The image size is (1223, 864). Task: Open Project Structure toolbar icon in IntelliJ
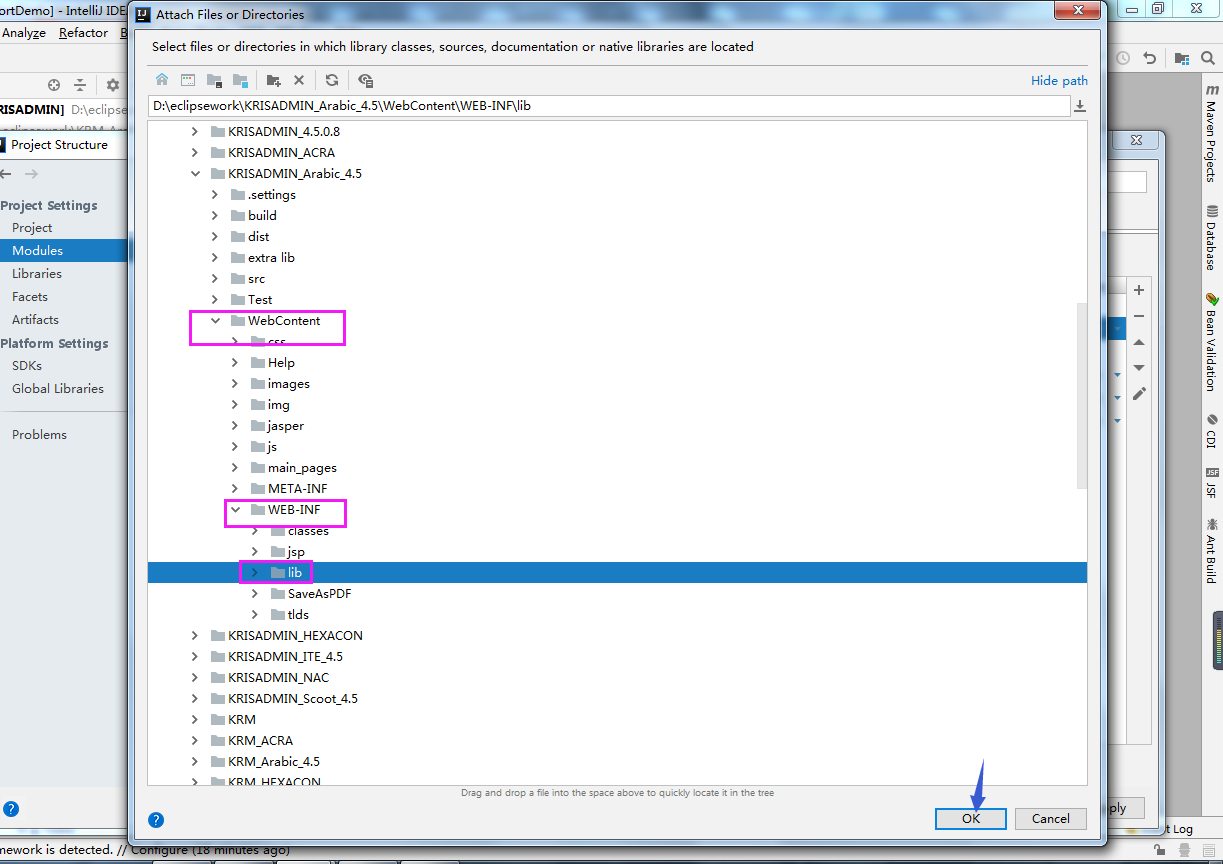[1182, 58]
